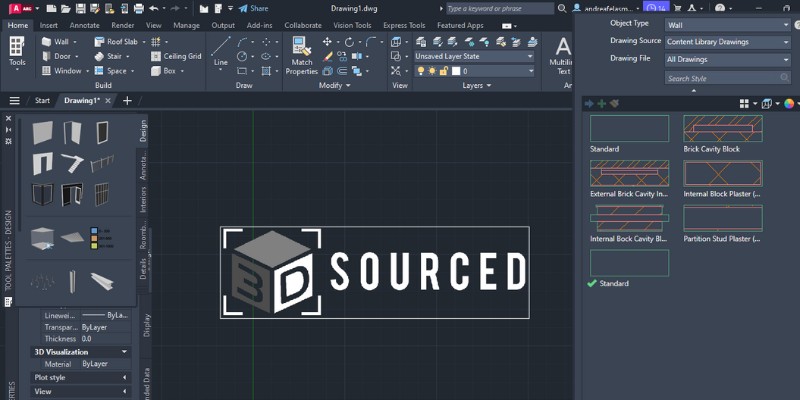Open the Object Type dropdown showing Wall
The image size is (800, 400).
728,24
